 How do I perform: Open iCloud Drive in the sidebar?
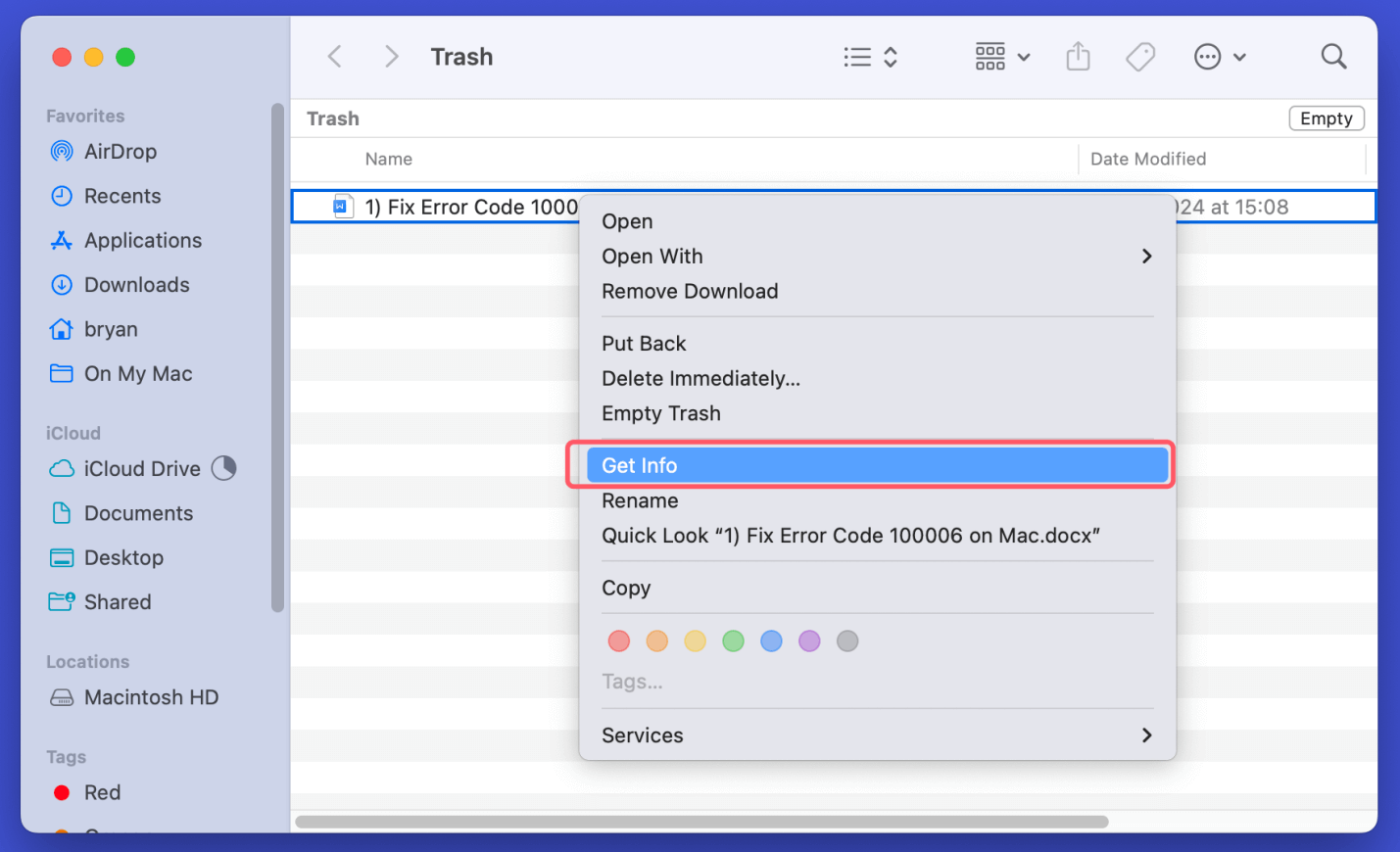tap(141, 469)
